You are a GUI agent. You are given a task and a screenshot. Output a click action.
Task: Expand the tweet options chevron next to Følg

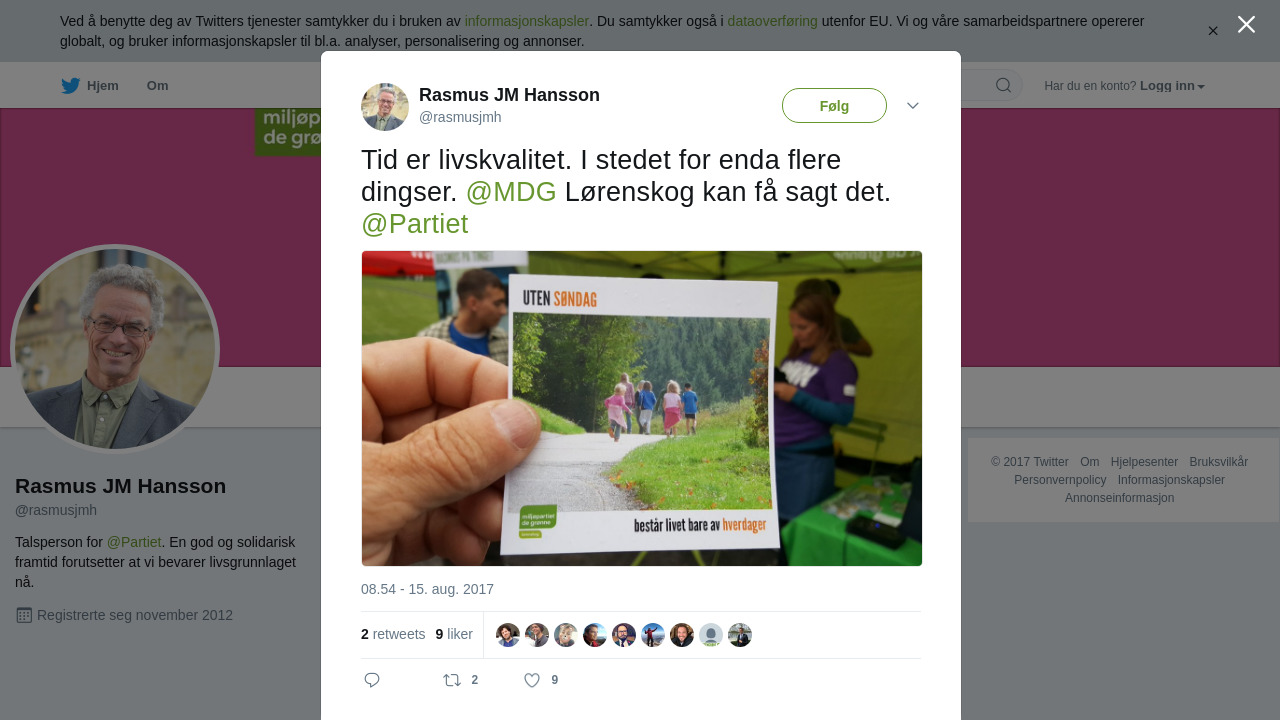(x=912, y=105)
